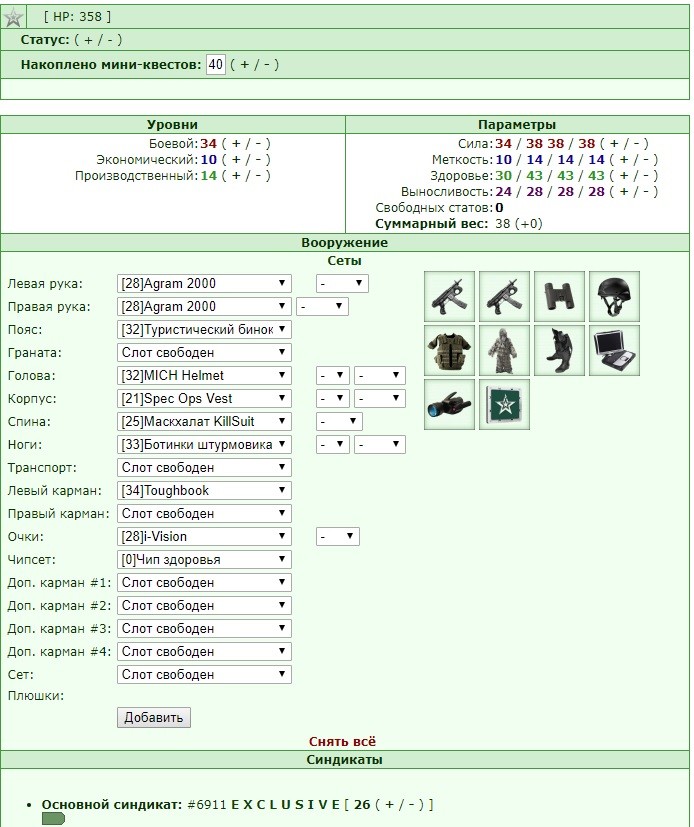Click the Spec Ops Vest icon
This screenshot has width=694, height=827.
click(449, 351)
